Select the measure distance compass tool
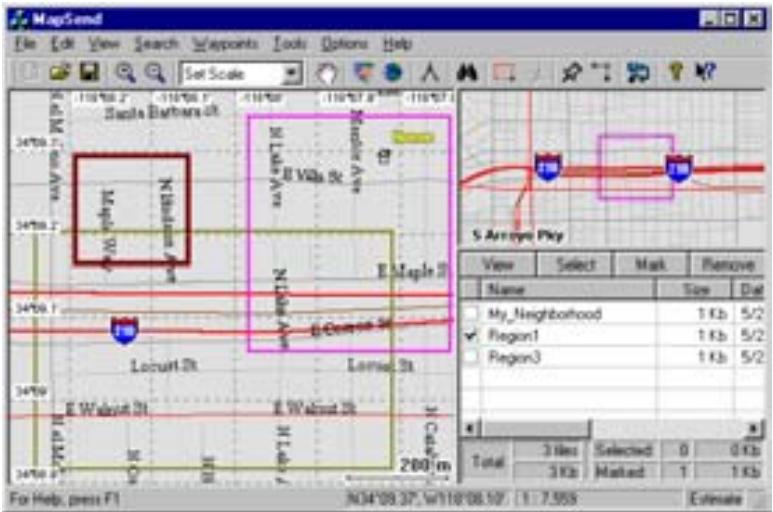 [x=431, y=73]
